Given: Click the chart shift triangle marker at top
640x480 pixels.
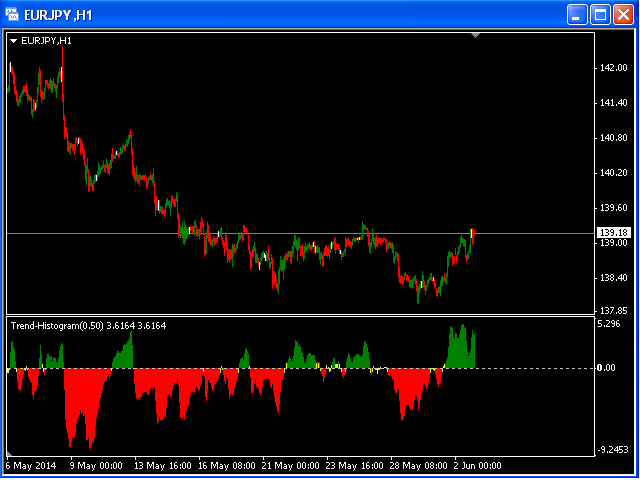Looking at the screenshot, I should tap(475, 36).
